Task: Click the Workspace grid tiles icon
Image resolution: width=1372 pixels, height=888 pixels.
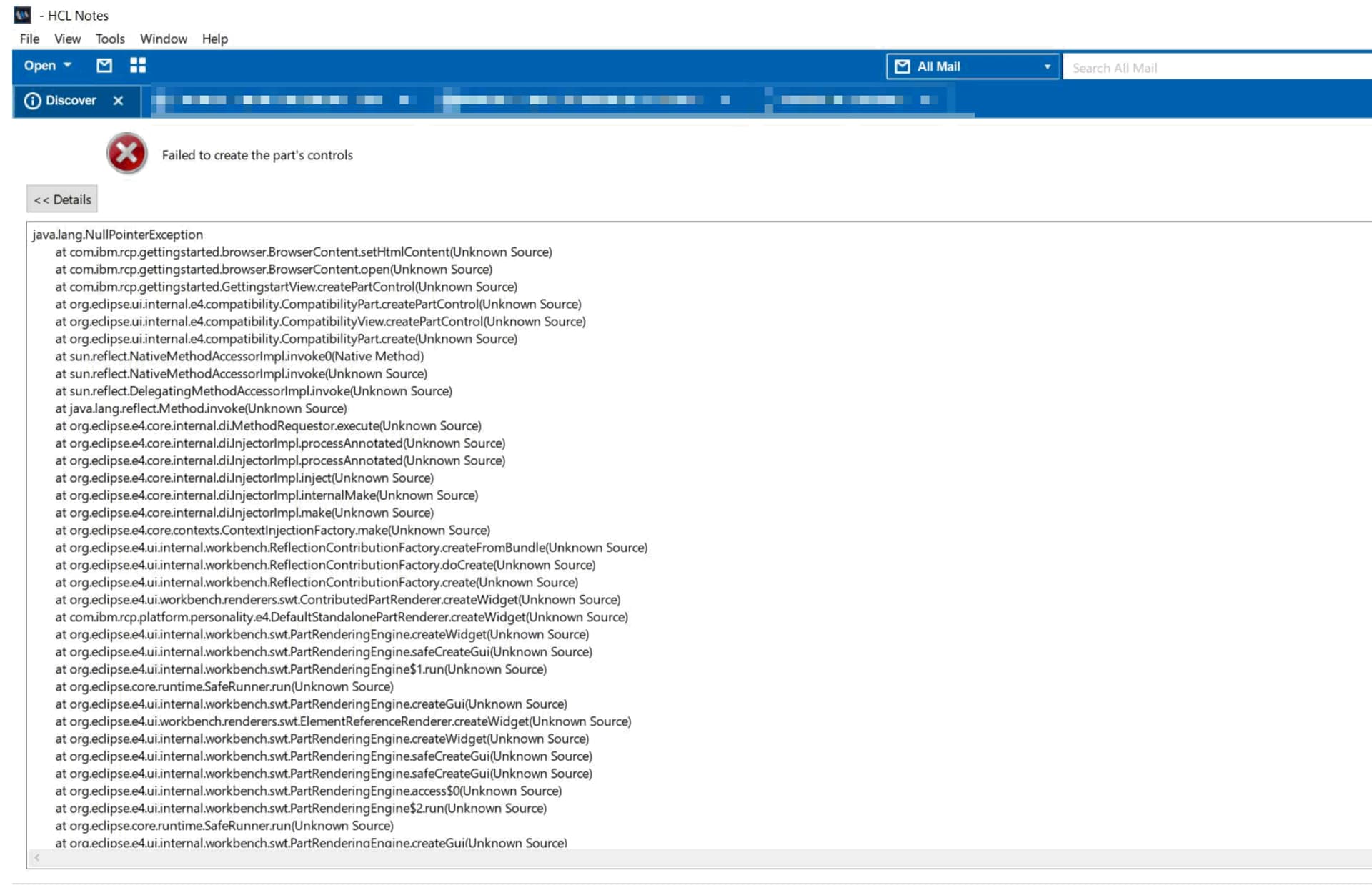Action: coord(138,66)
